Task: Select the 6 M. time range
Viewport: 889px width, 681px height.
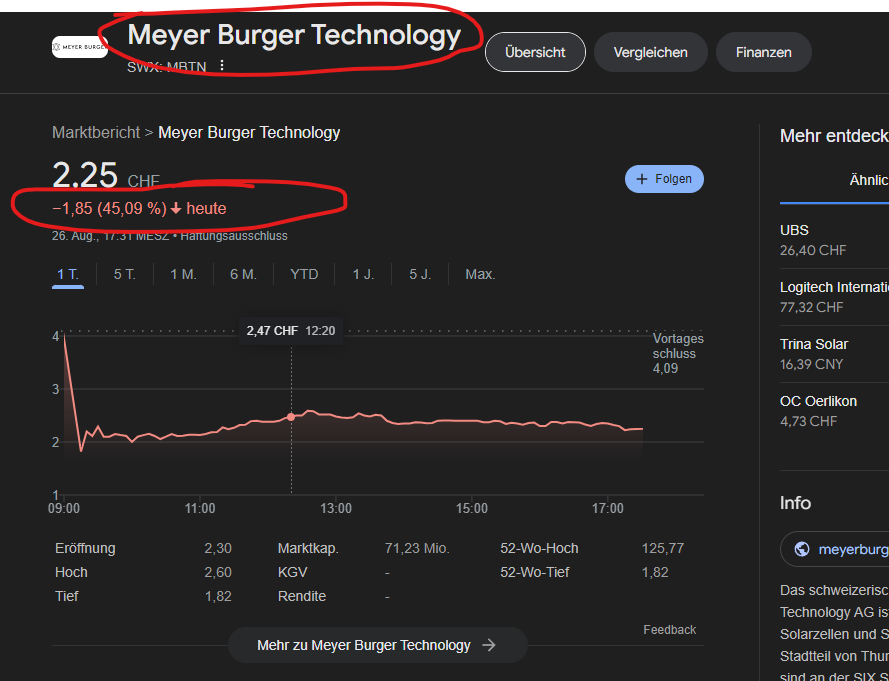Action: 243,274
